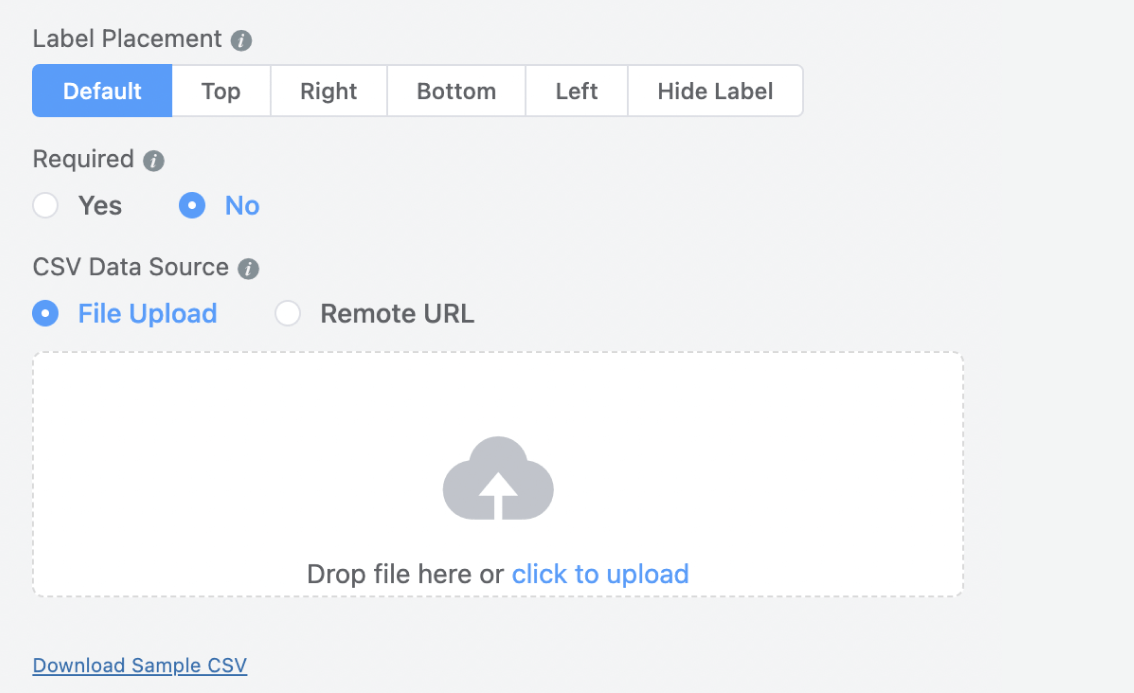Click the "click to upload" link

600,574
